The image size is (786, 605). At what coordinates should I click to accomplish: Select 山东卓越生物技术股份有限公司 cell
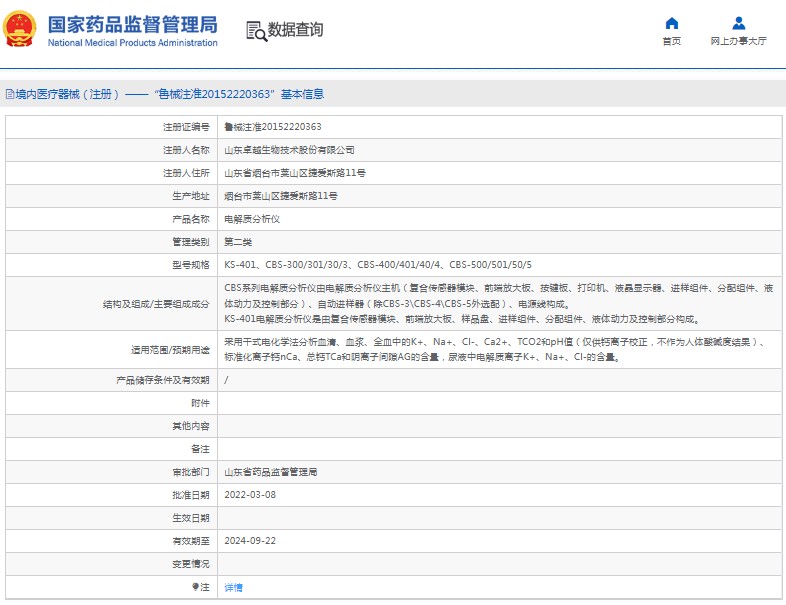click(x=289, y=150)
